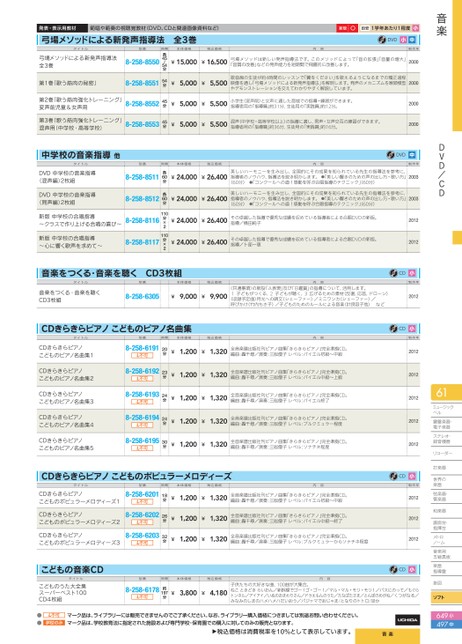
Task: Select the yellow 61 section tab
Action: pyautogui.click(x=446, y=393)
